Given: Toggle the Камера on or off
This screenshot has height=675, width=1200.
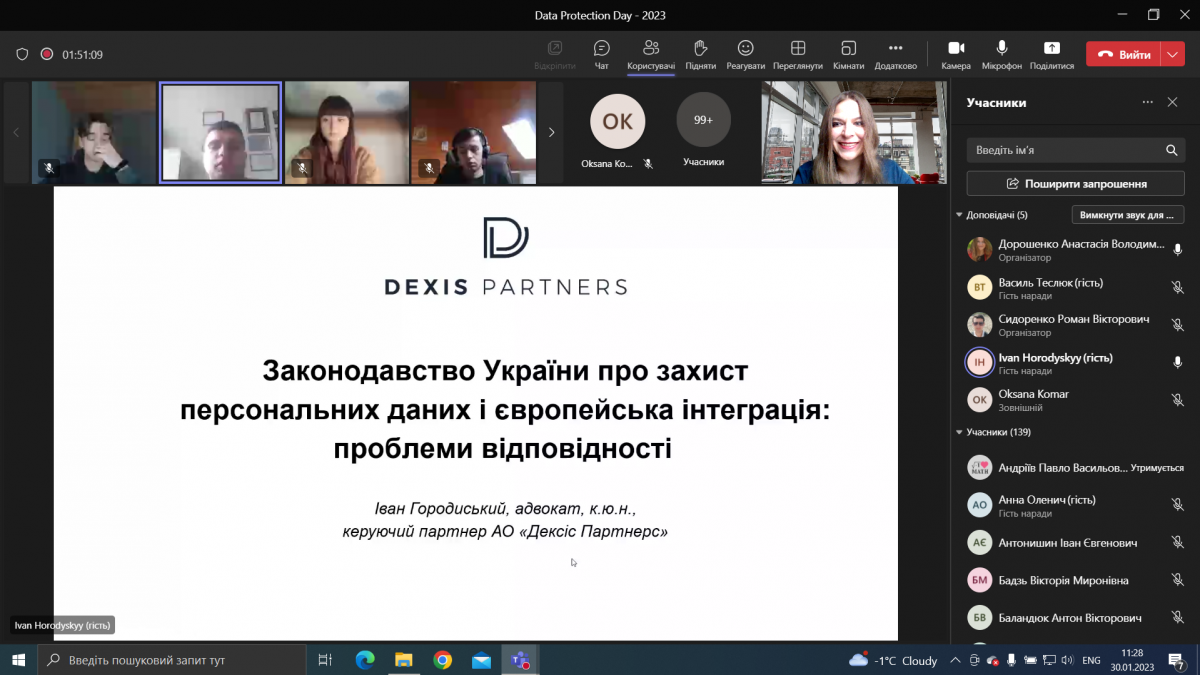Looking at the screenshot, I should click(x=956, y=54).
